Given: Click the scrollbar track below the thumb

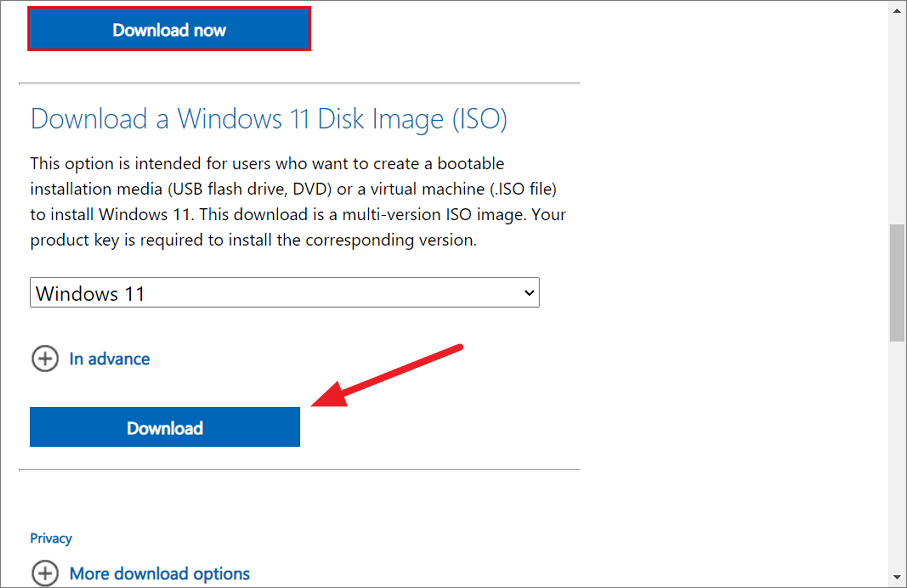Looking at the screenshot, I should point(897,456).
